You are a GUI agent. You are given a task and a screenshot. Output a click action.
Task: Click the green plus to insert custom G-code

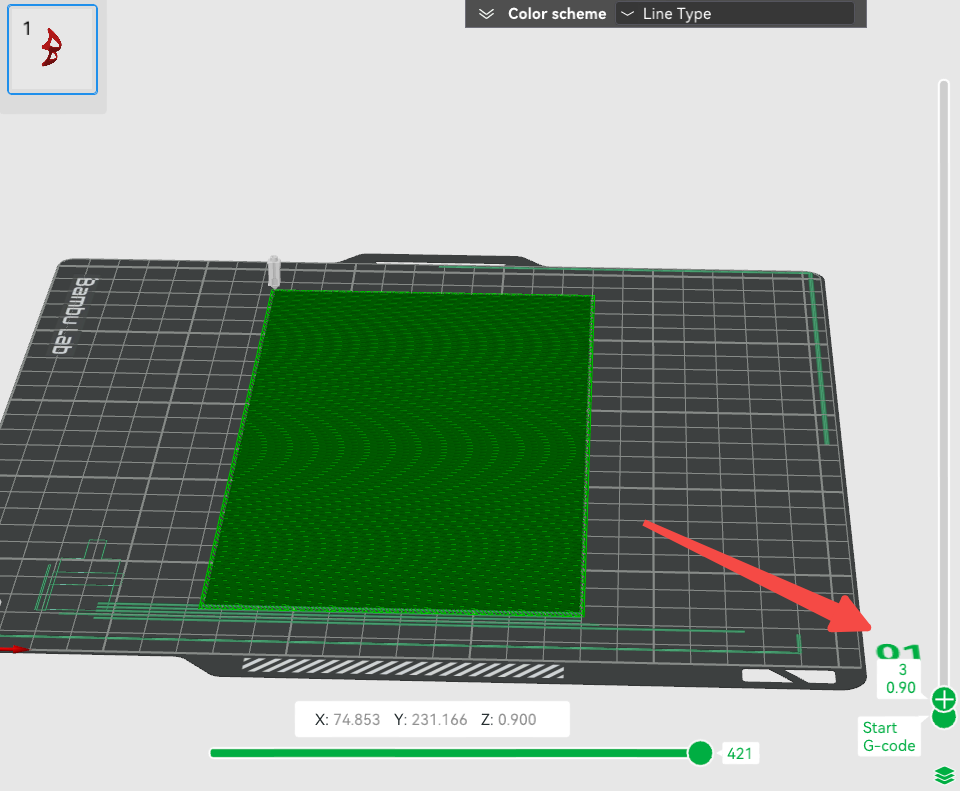[x=943, y=700]
